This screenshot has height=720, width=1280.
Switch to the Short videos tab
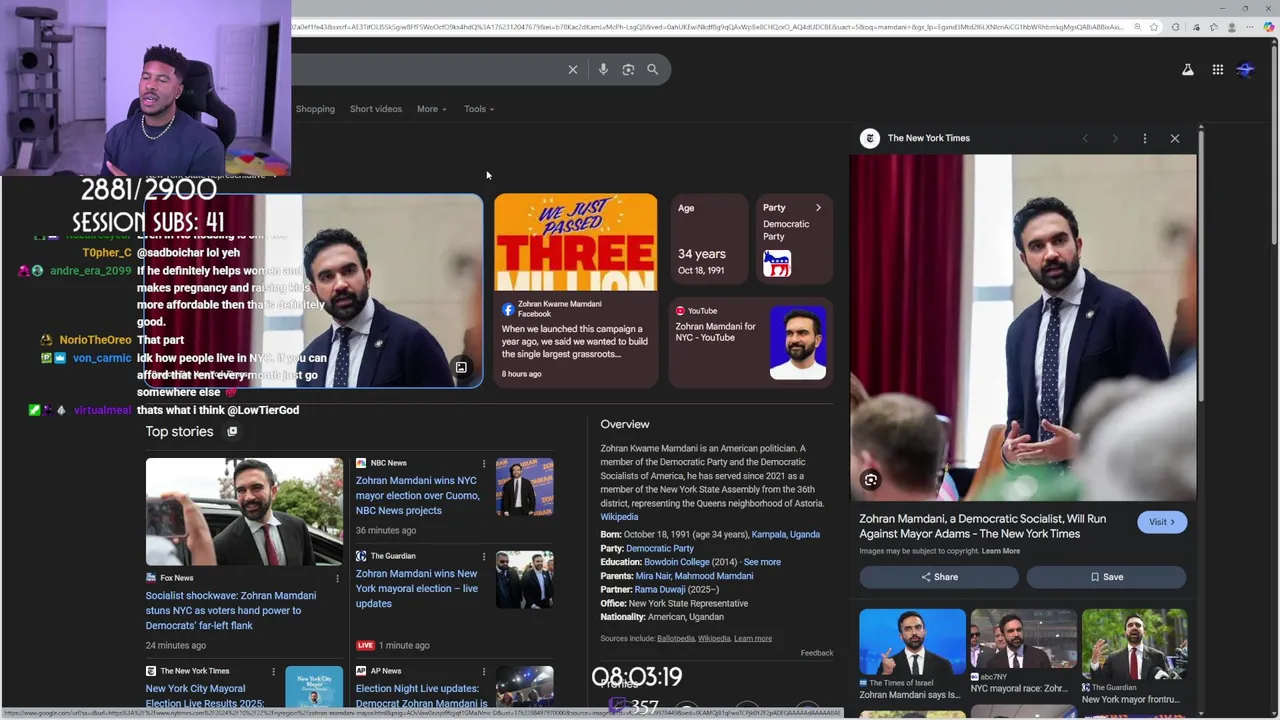(376, 109)
